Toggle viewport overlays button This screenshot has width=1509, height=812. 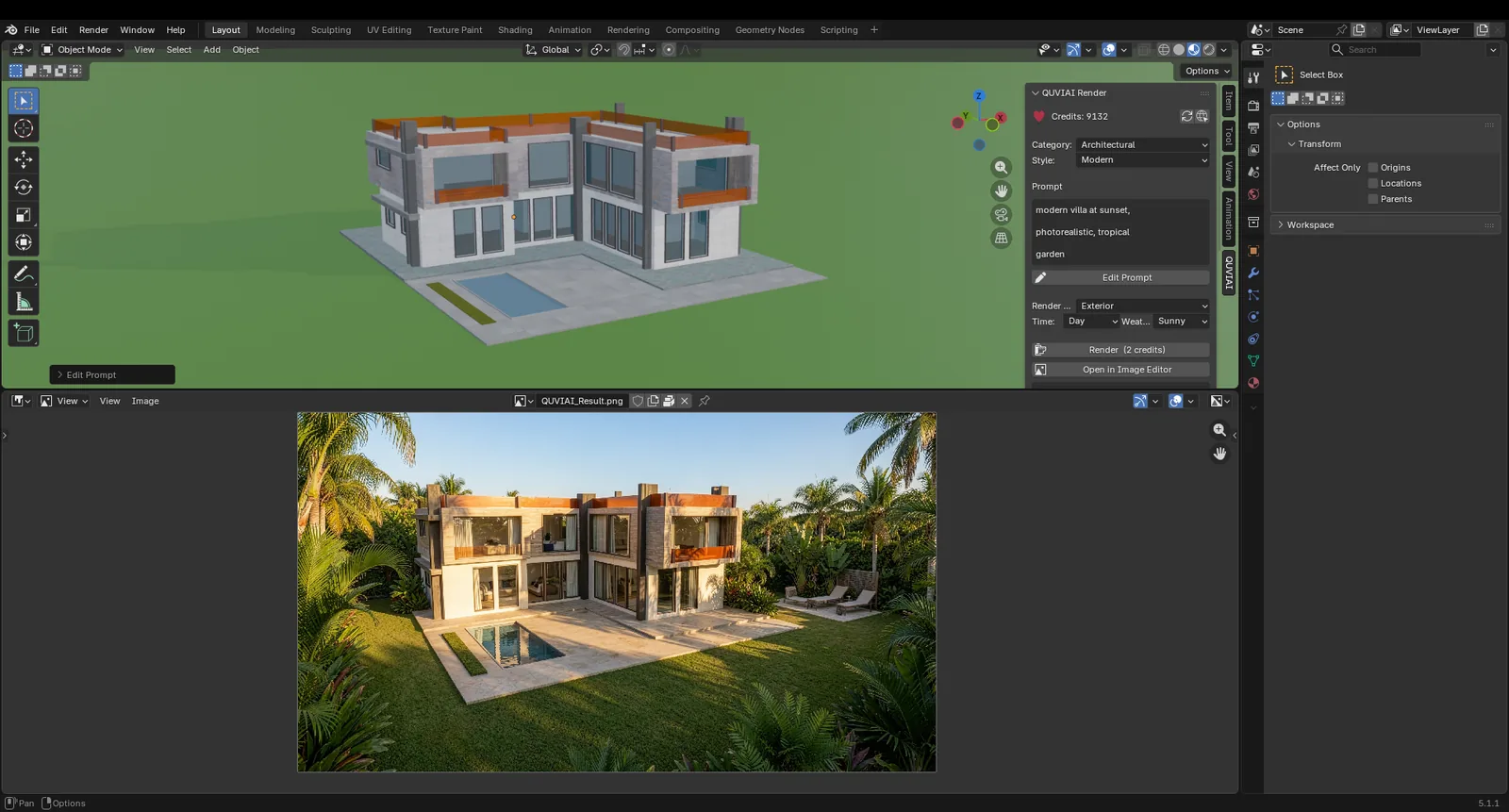1109,50
